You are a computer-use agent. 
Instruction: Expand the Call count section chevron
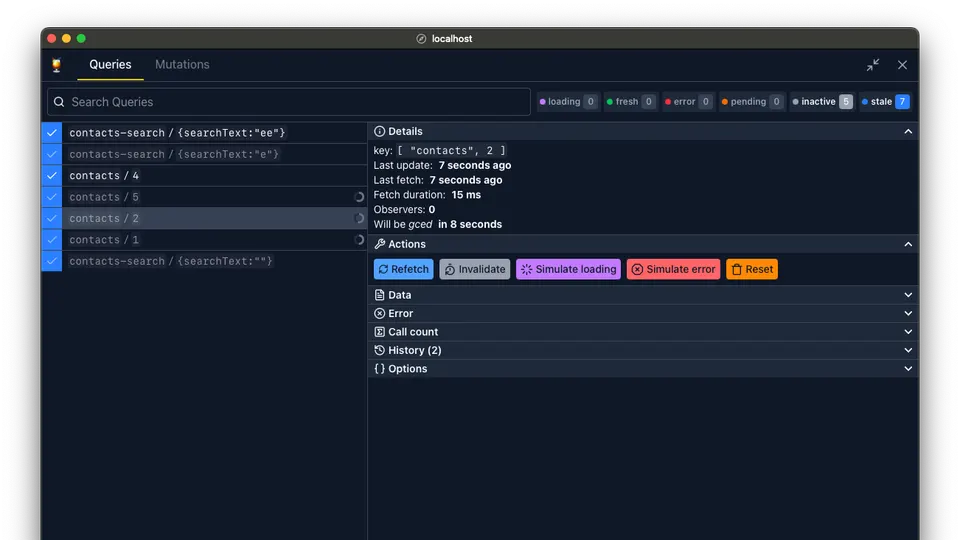tap(908, 331)
